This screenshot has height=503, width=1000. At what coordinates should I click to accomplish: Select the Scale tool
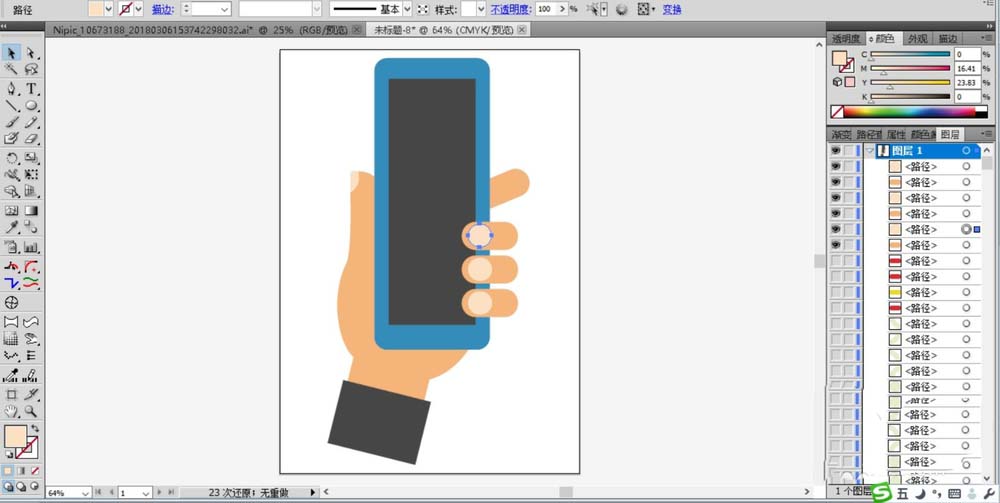tap(31, 157)
